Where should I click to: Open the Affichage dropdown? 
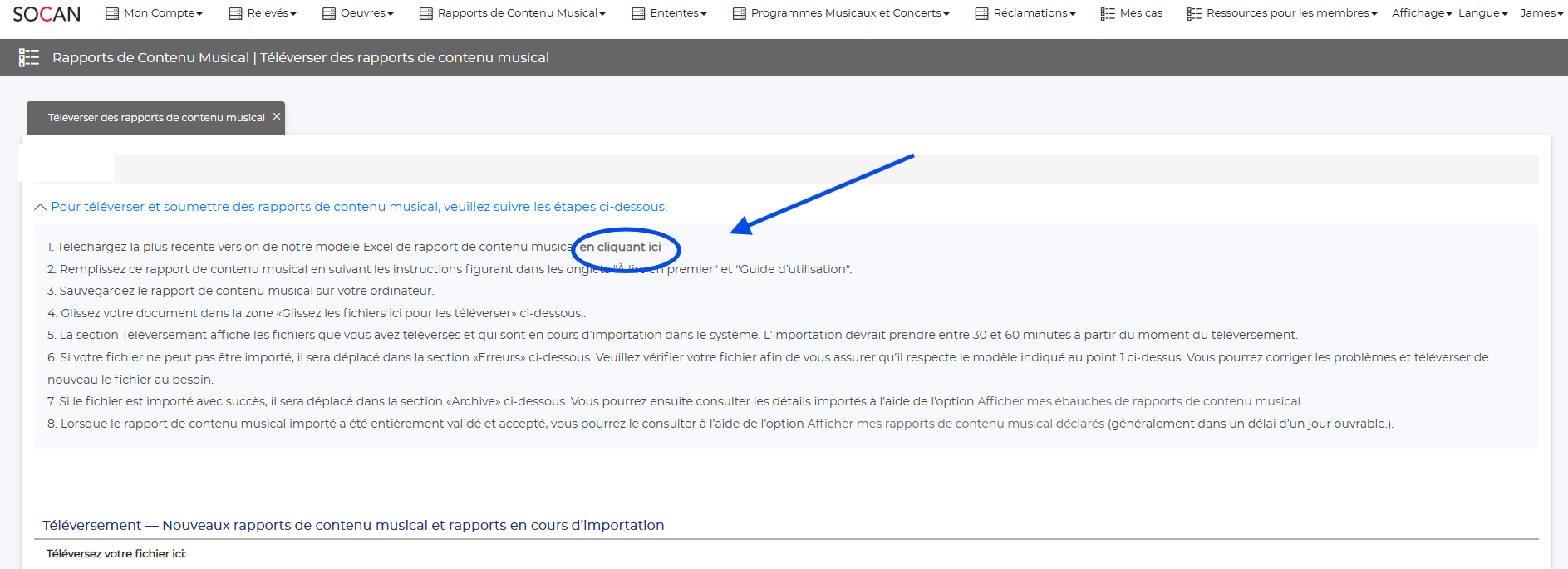(x=1421, y=13)
